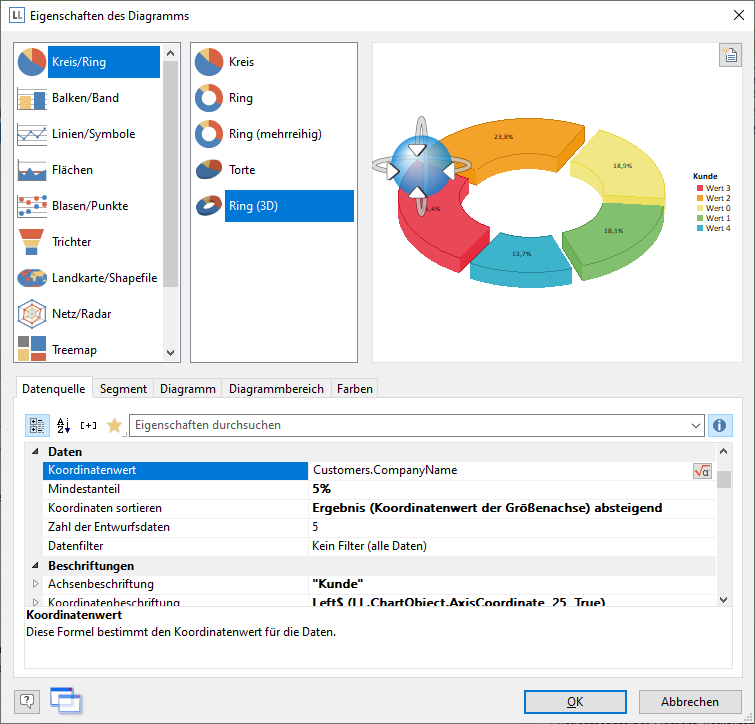Click the favorites star icon
The width and height of the screenshot is (755, 724).
(x=114, y=425)
